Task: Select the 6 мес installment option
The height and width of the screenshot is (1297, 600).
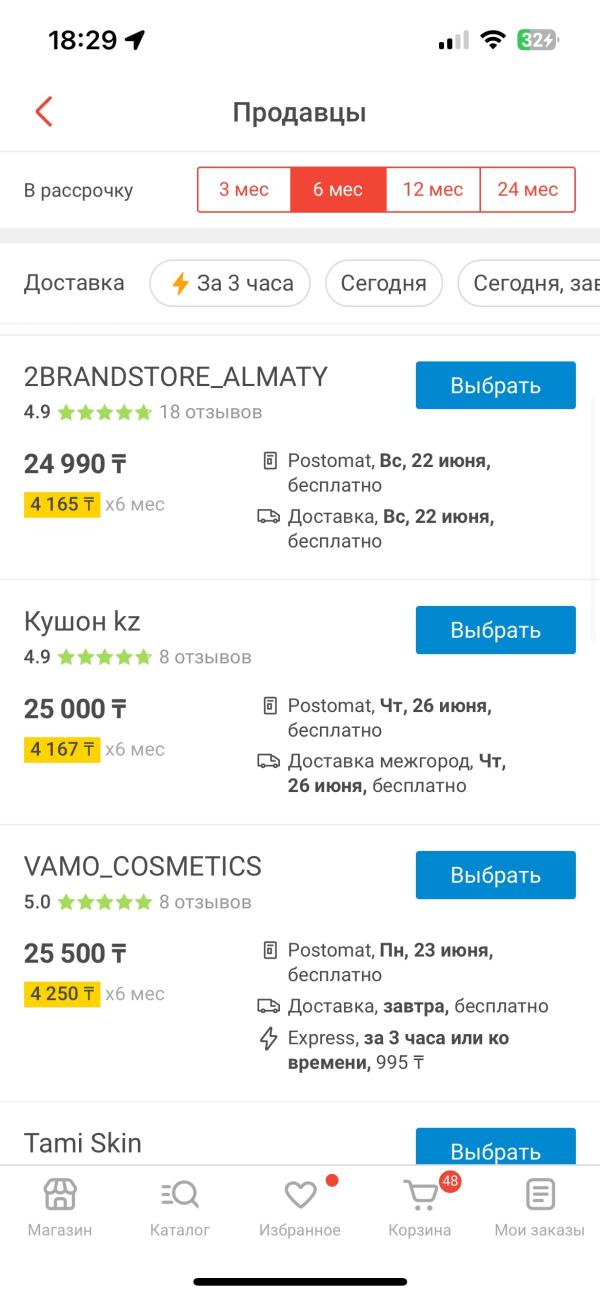Action: click(338, 190)
